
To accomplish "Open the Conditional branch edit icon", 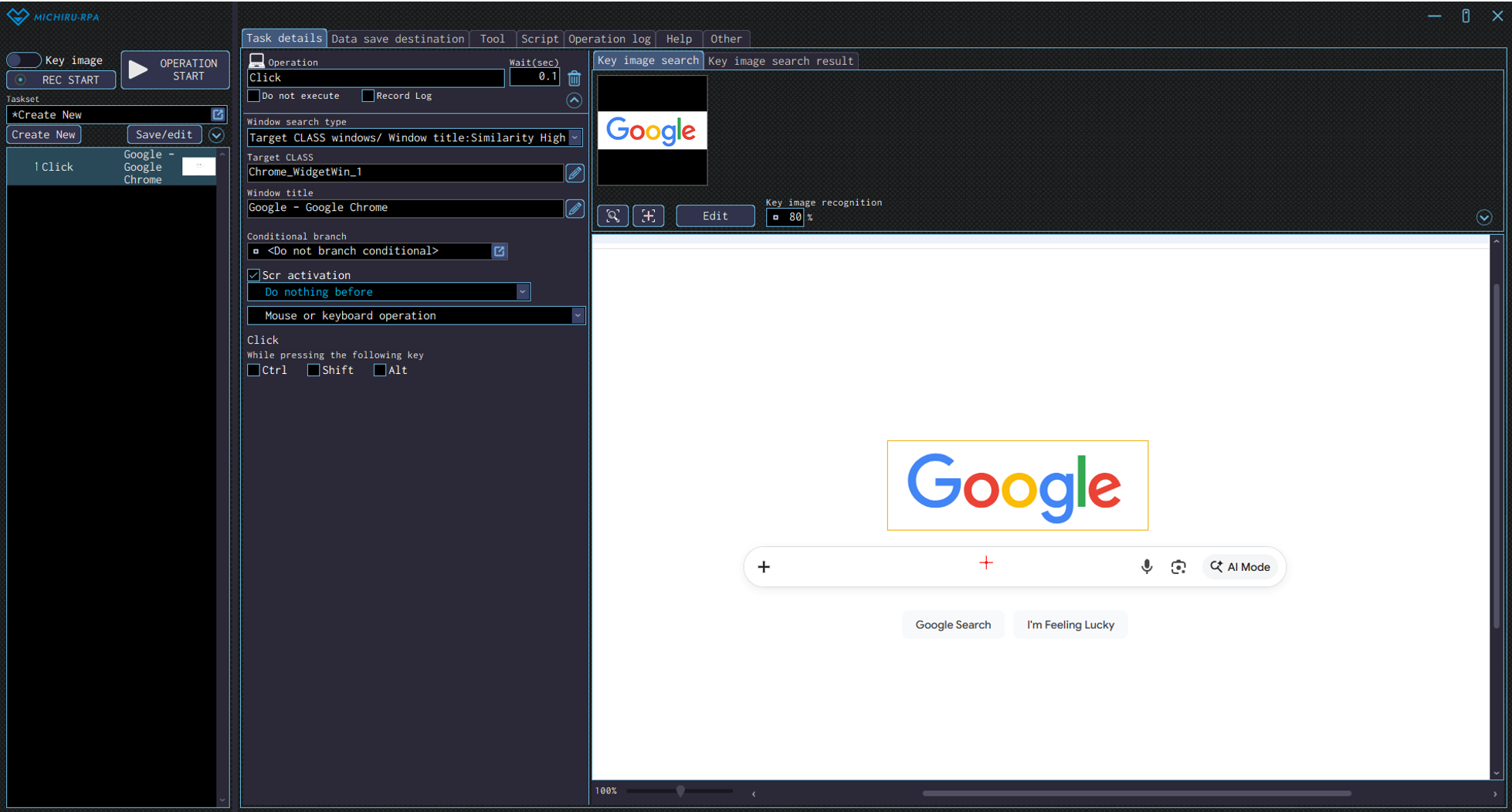I will (500, 251).
